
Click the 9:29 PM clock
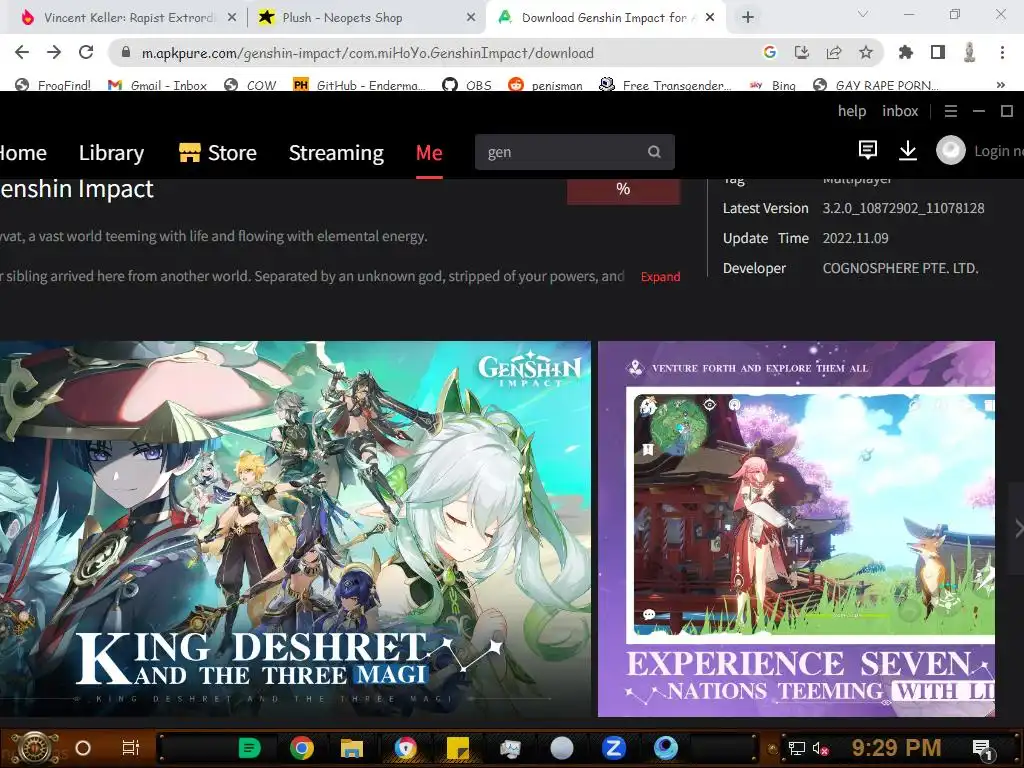pos(897,748)
